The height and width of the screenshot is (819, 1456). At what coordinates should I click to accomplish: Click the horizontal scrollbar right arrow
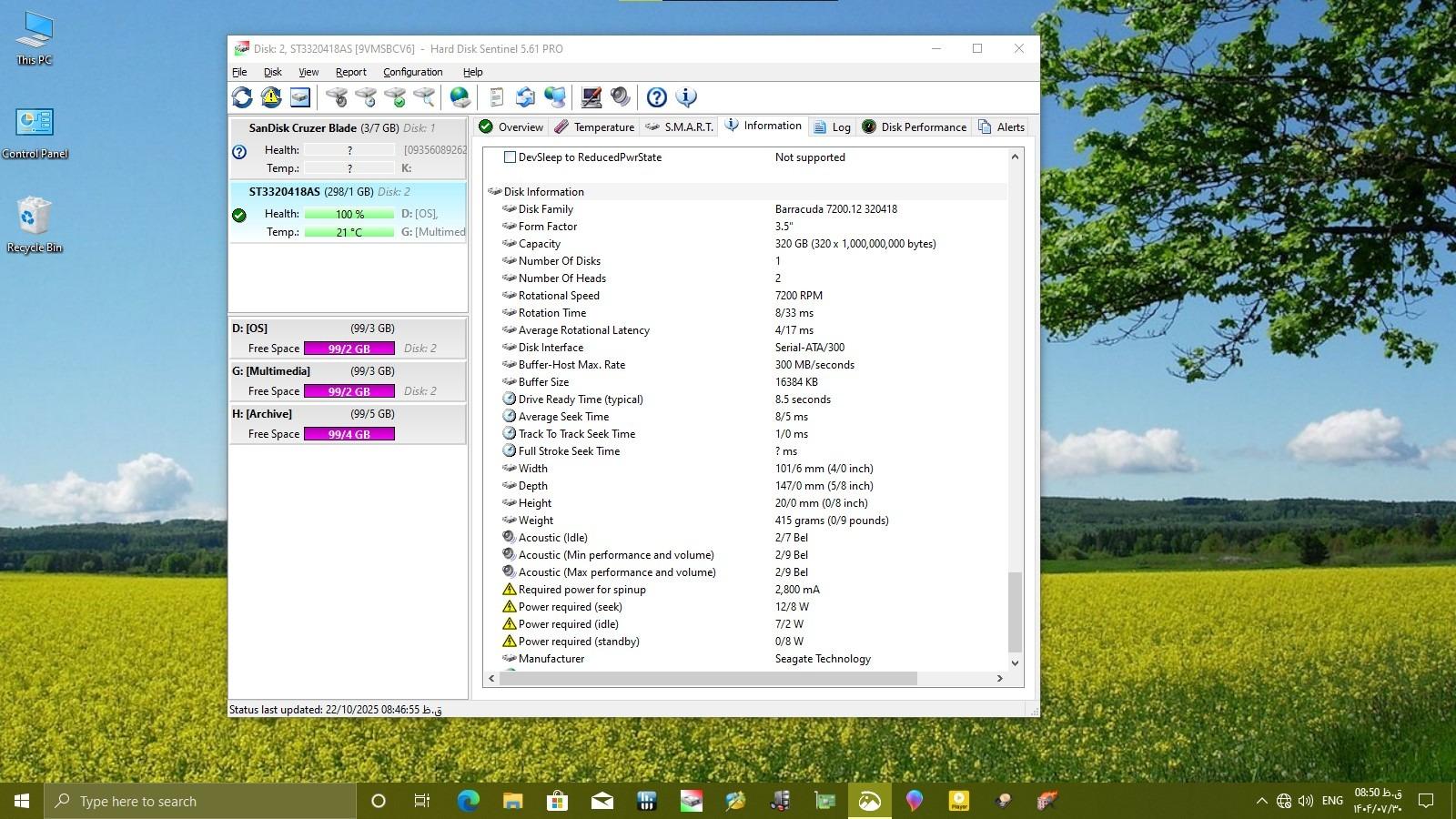coord(999,678)
